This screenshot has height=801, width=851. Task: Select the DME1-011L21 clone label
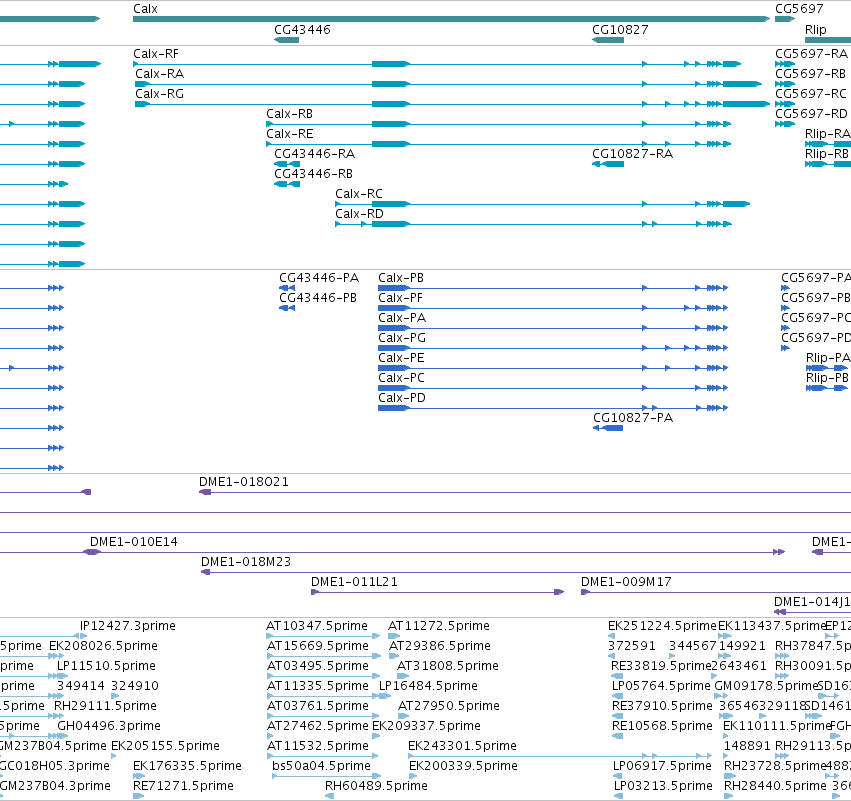pyautogui.click(x=354, y=582)
